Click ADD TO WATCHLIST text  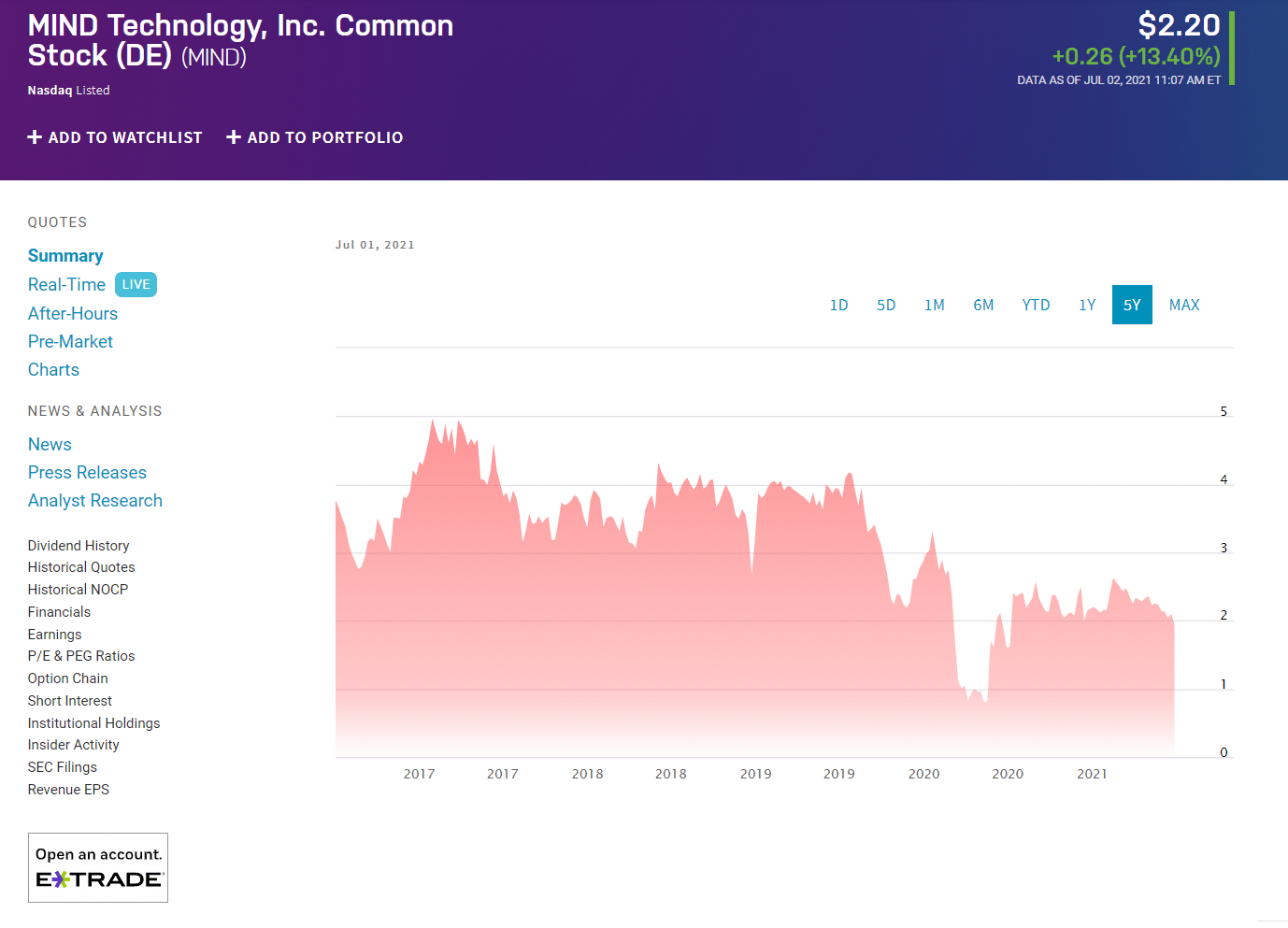(x=125, y=137)
